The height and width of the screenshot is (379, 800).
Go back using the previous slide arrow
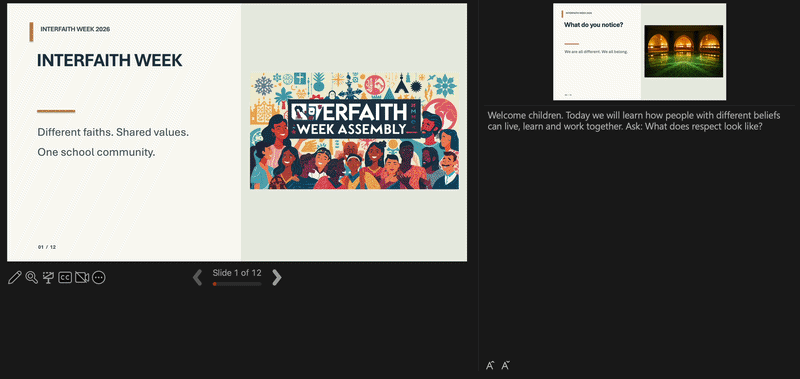(197, 277)
